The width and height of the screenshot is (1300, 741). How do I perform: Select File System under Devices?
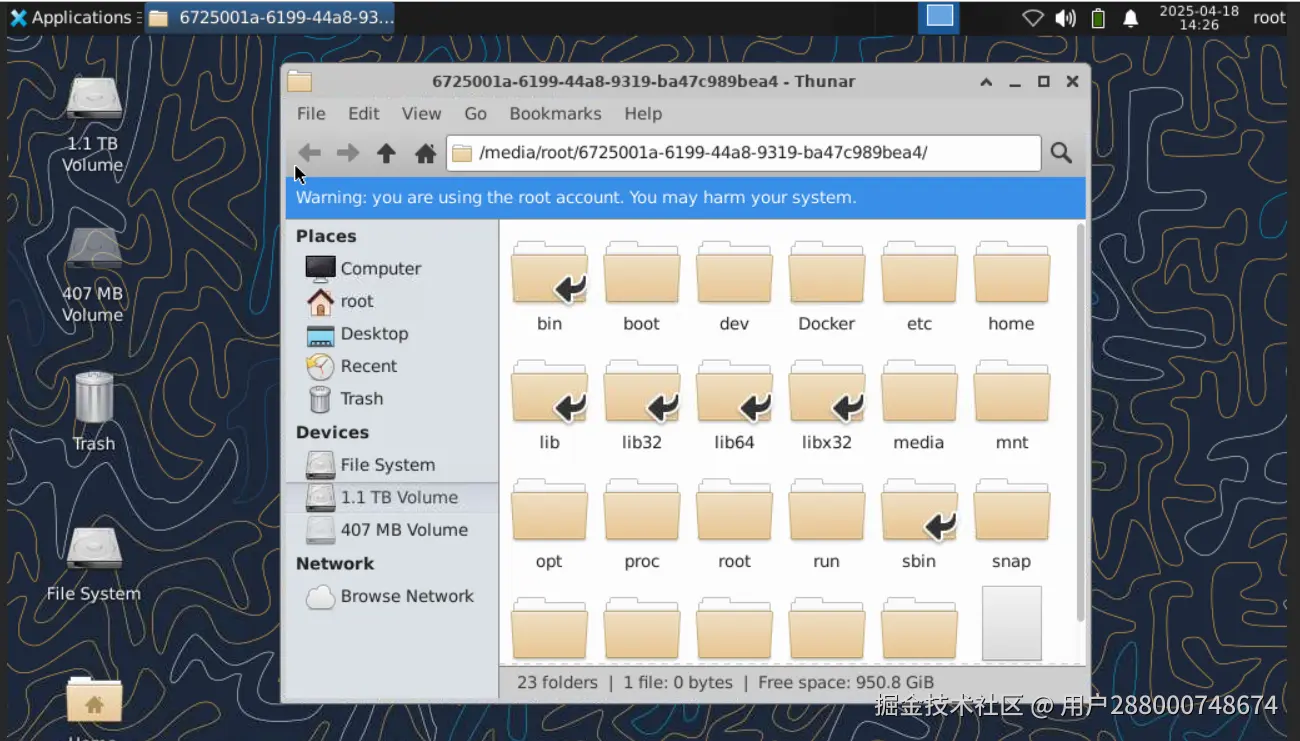(x=392, y=464)
